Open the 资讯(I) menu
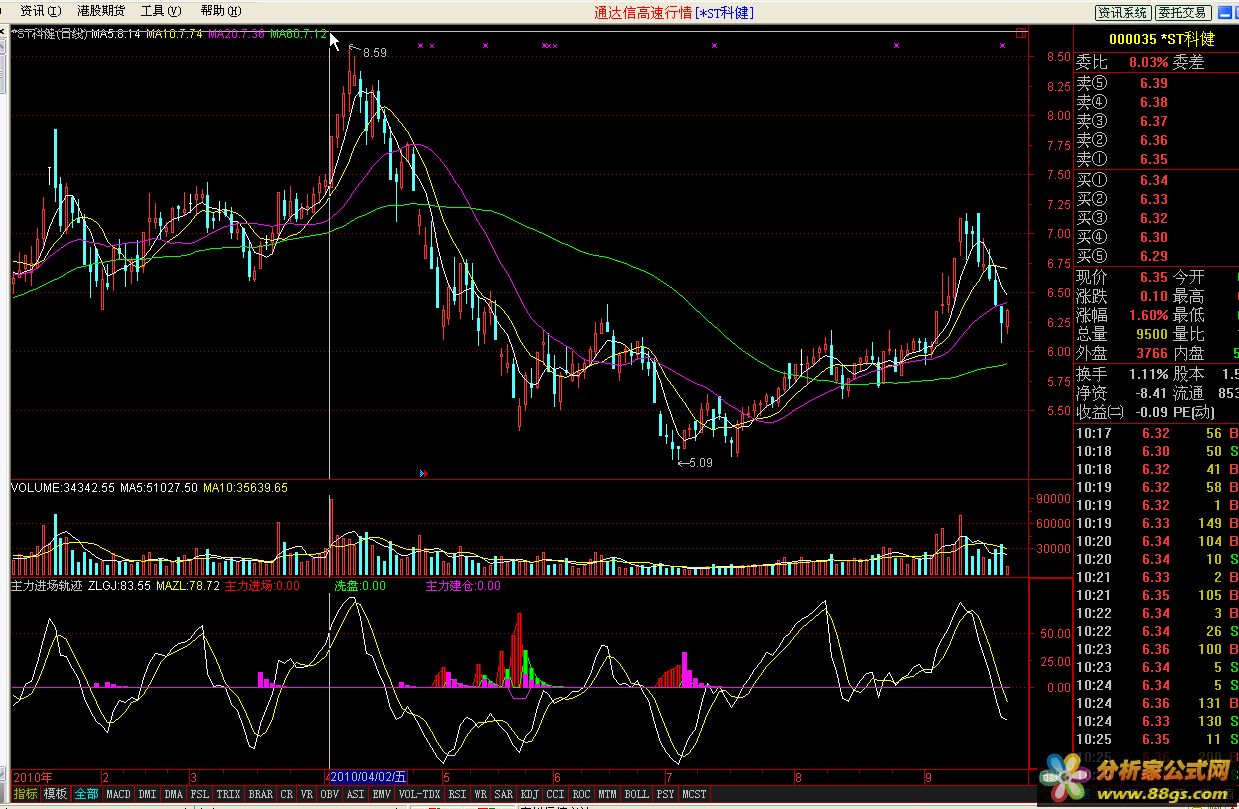 (40, 11)
